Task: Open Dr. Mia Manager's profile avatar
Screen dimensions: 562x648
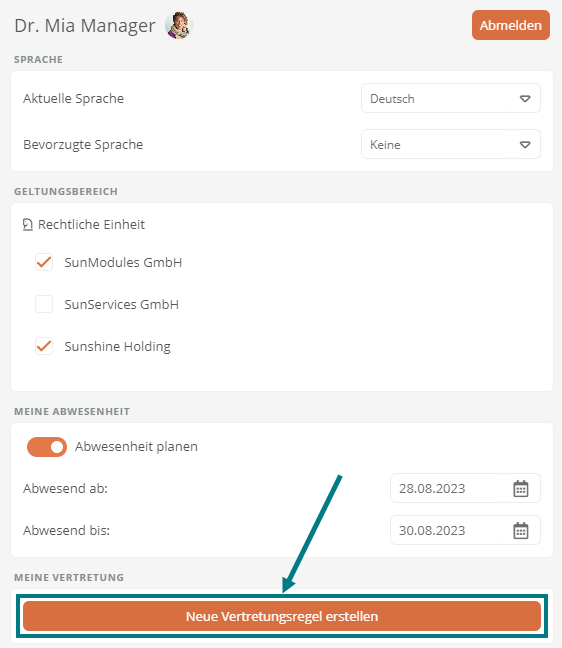Action: [179, 25]
